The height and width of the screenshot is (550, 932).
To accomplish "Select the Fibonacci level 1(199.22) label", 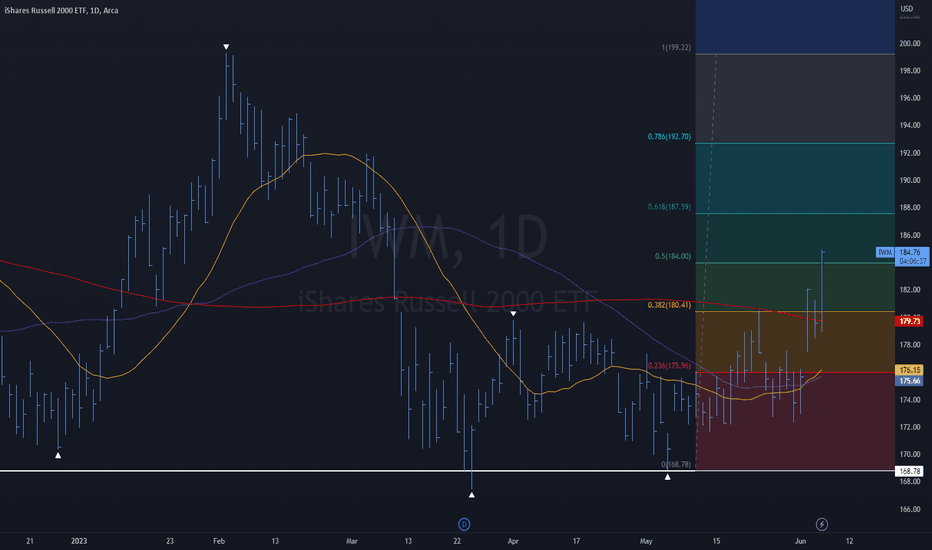I will point(676,47).
